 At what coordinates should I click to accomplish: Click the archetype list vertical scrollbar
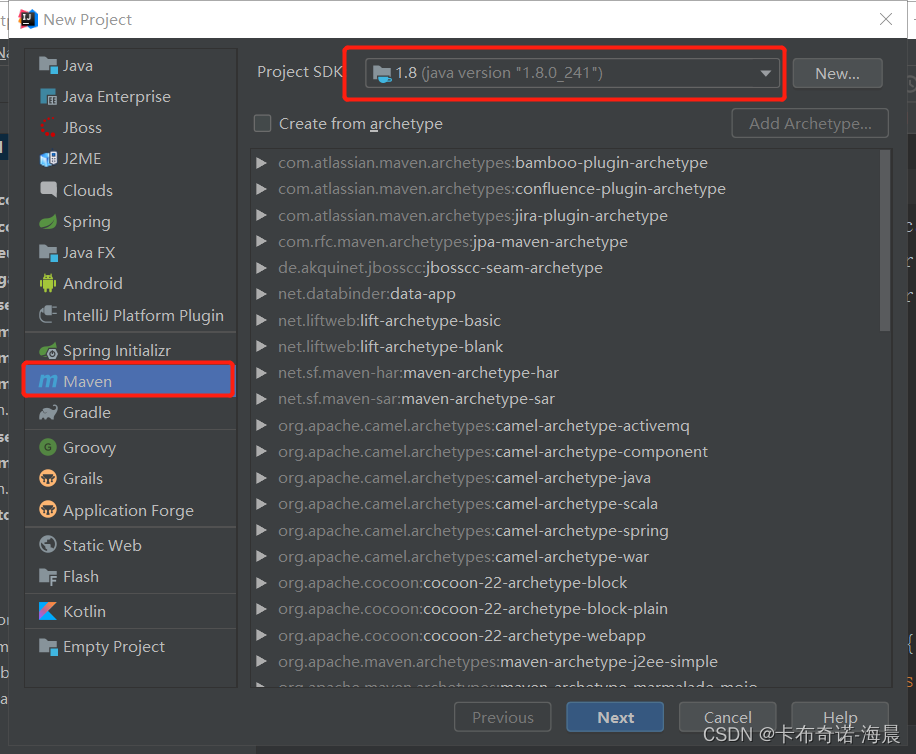[x=885, y=241]
